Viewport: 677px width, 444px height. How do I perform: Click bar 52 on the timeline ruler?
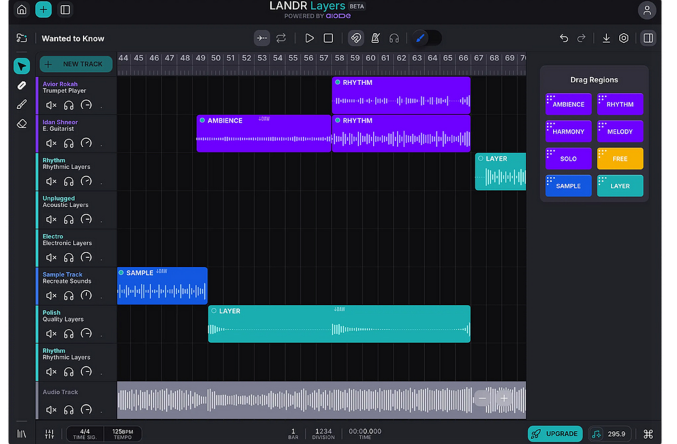[x=246, y=58]
